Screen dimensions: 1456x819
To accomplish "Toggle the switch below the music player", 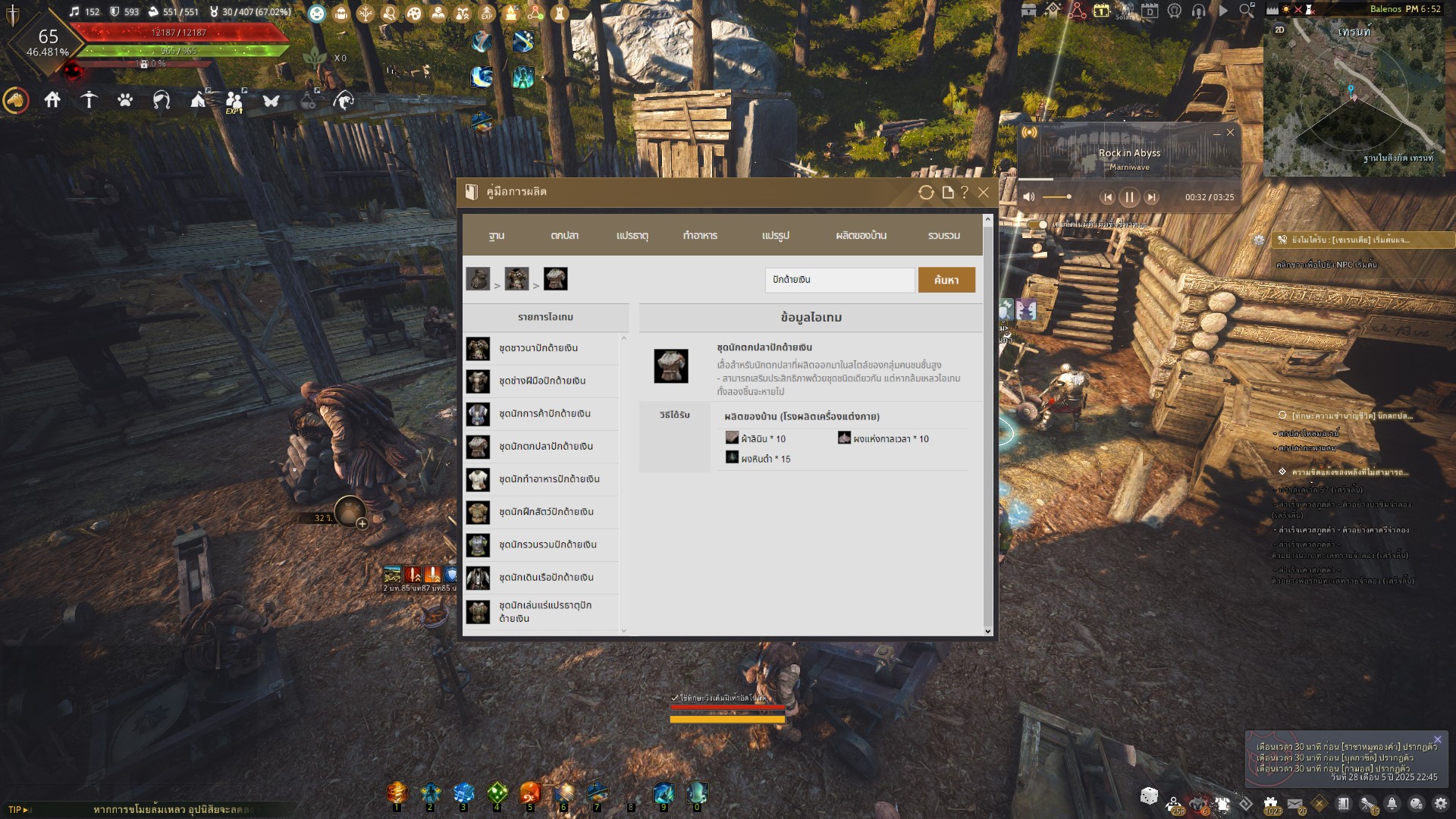I will pyautogui.click(x=1037, y=224).
